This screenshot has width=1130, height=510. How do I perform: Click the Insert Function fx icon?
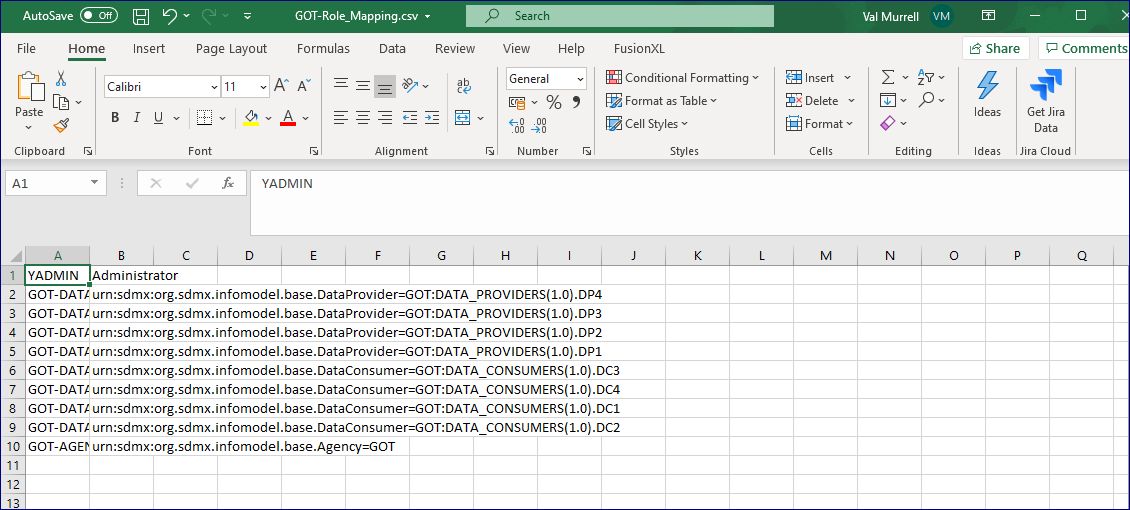point(228,183)
